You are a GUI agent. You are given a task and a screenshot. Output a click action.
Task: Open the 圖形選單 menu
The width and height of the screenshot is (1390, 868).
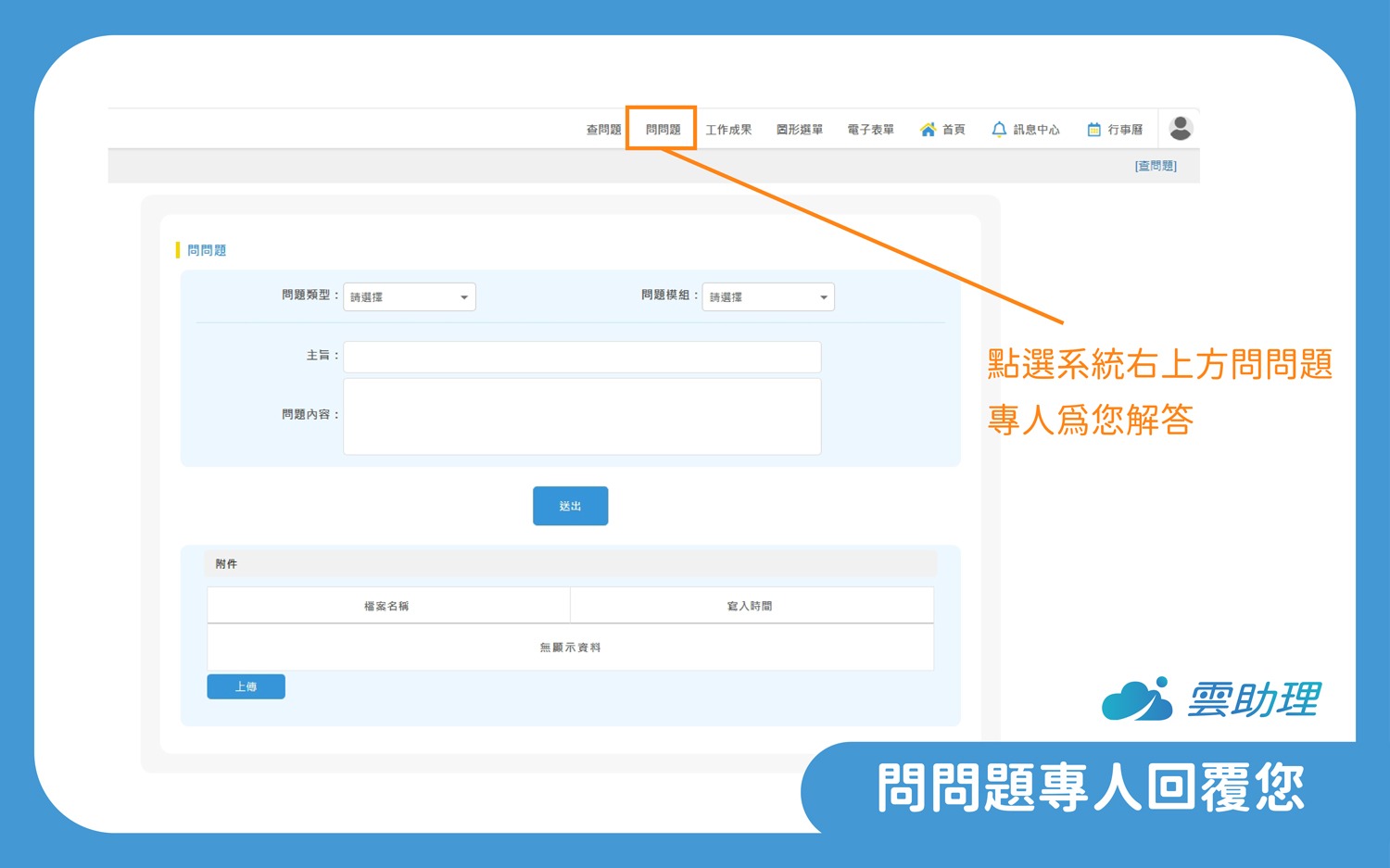[x=800, y=130]
